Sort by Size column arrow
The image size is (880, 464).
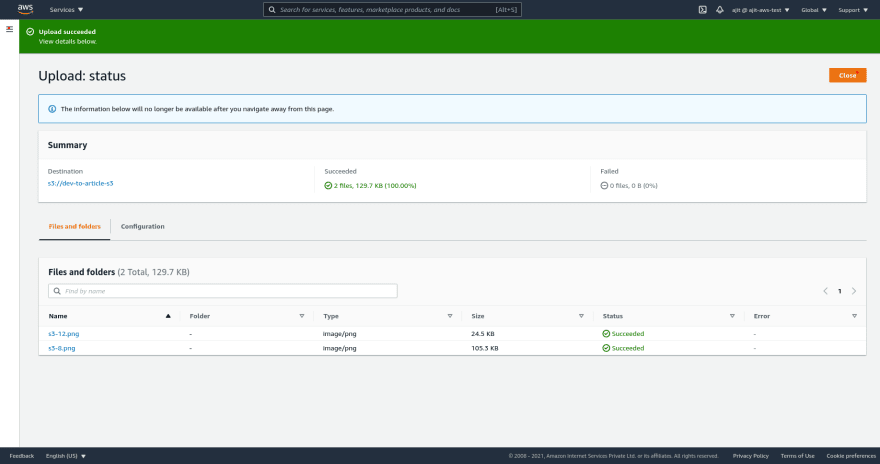coord(581,316)
